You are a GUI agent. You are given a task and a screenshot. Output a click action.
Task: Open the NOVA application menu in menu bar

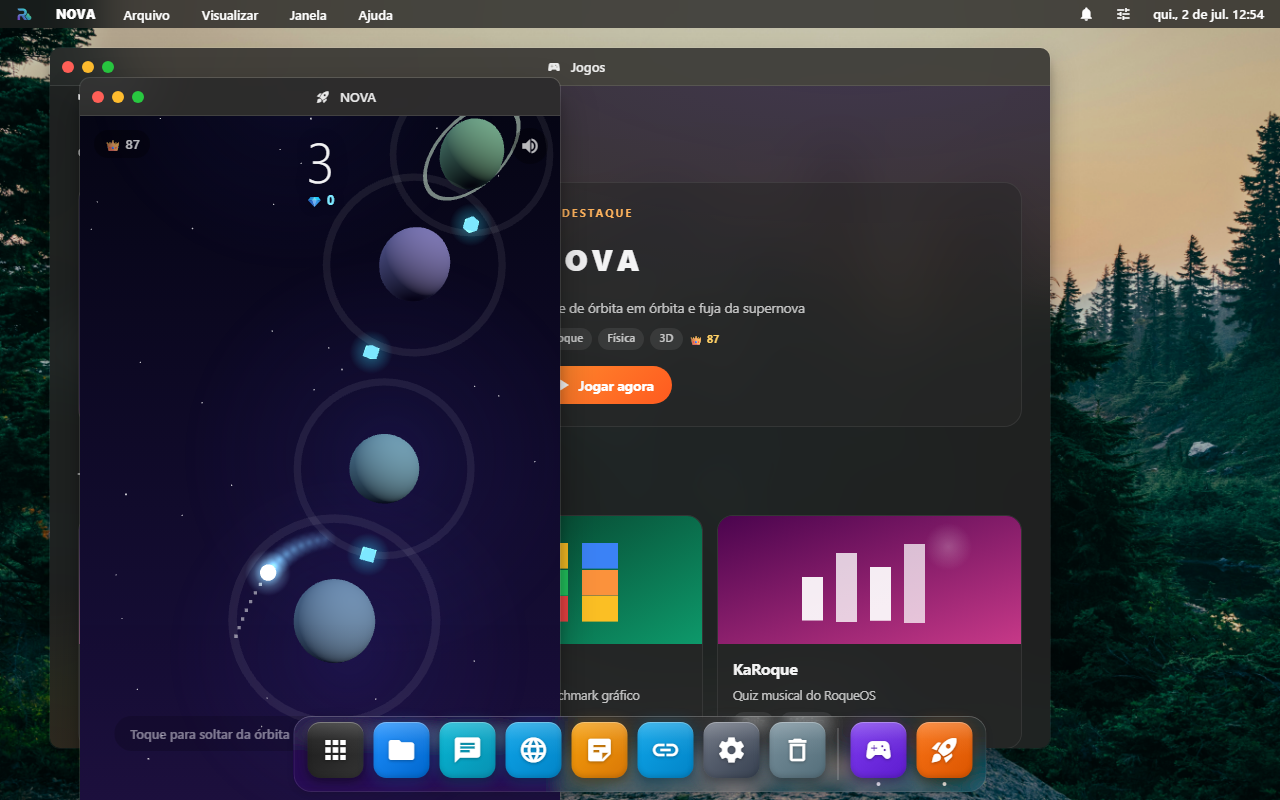click(x=76, y=15)
